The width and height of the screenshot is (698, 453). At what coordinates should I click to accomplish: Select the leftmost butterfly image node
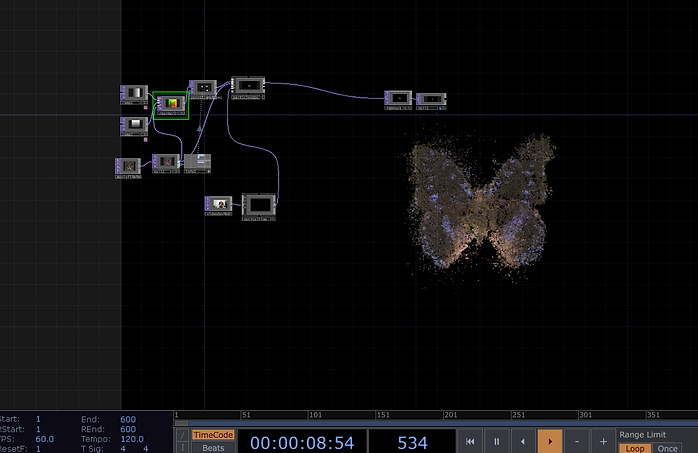point(128,168)
